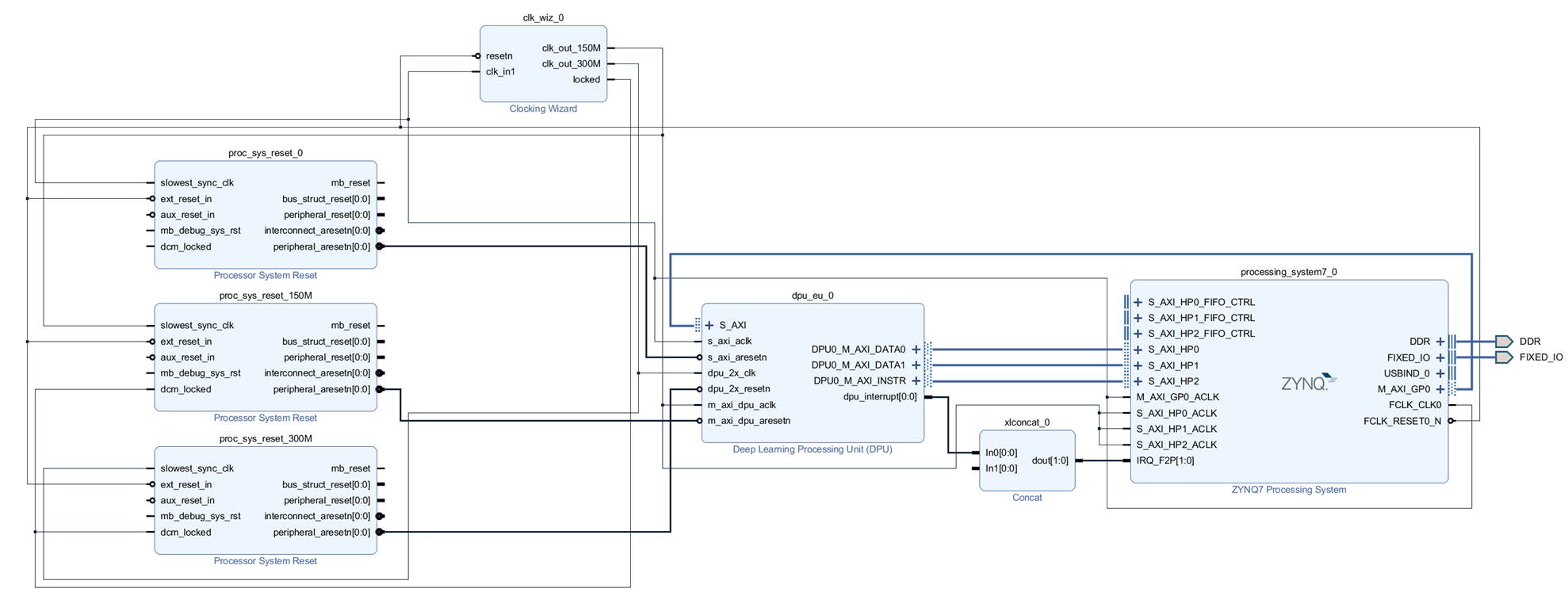
Task: Select the proc_sys_reset_150M block title
Action: pyautogui.click(x=266, y=296)
